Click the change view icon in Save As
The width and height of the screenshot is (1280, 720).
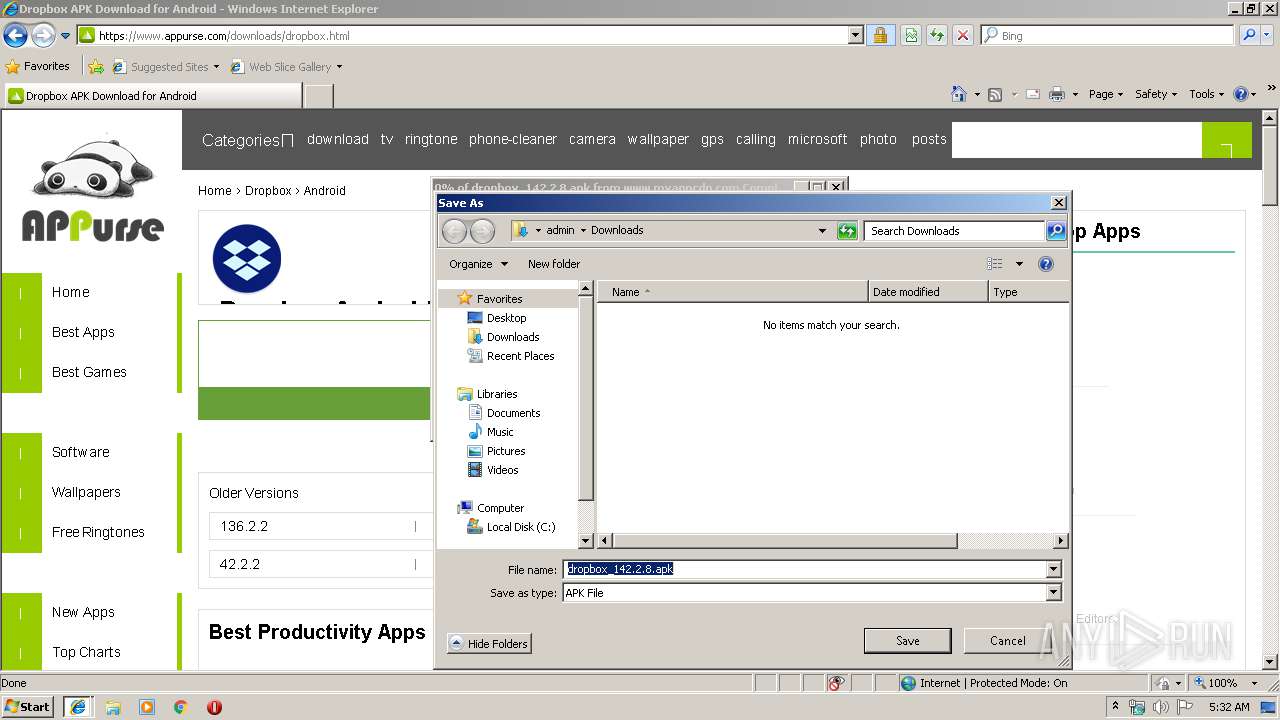coord(994,264)
